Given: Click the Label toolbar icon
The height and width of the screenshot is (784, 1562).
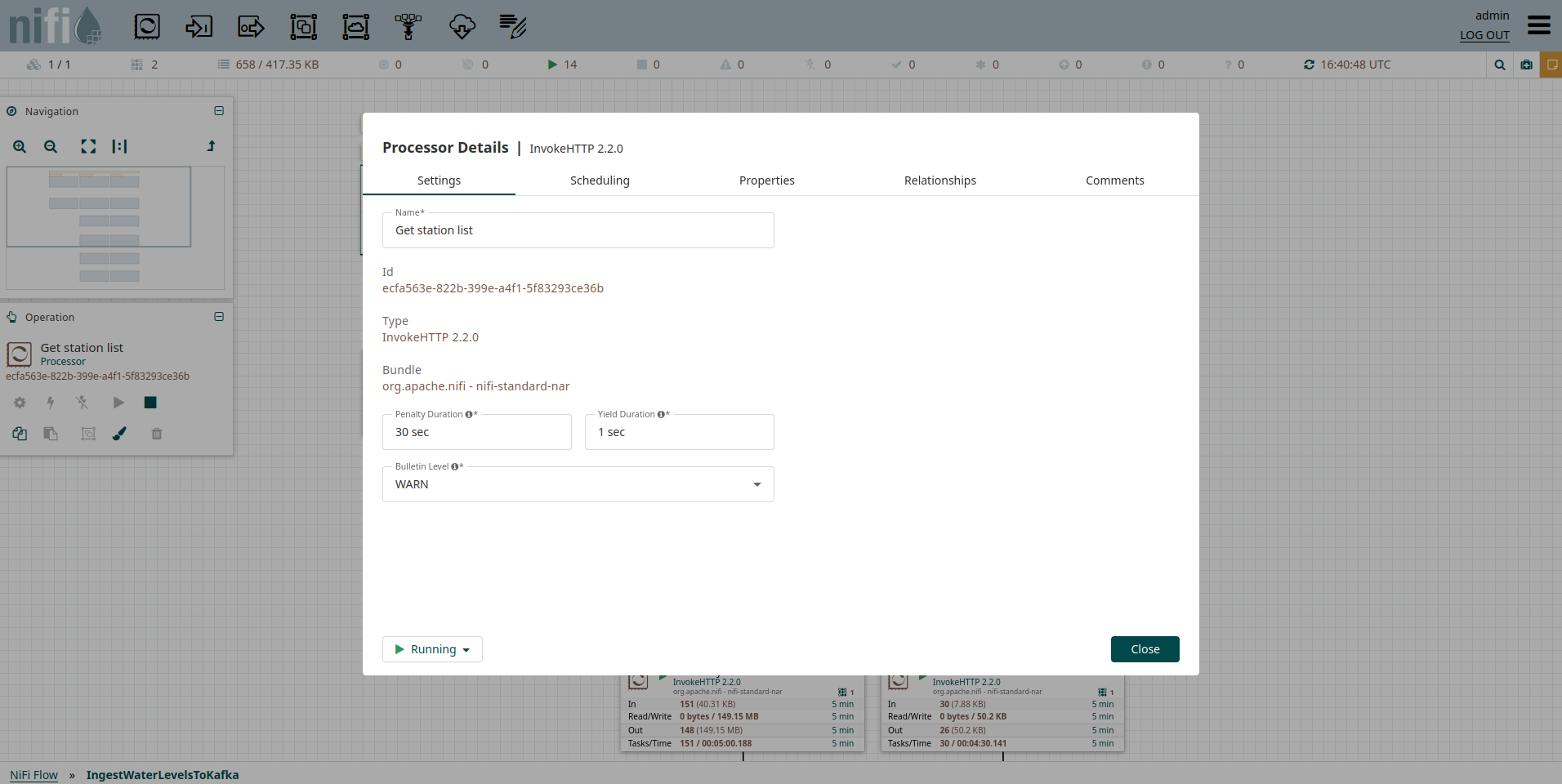Looking at the screenshot, I should [513, 27].
